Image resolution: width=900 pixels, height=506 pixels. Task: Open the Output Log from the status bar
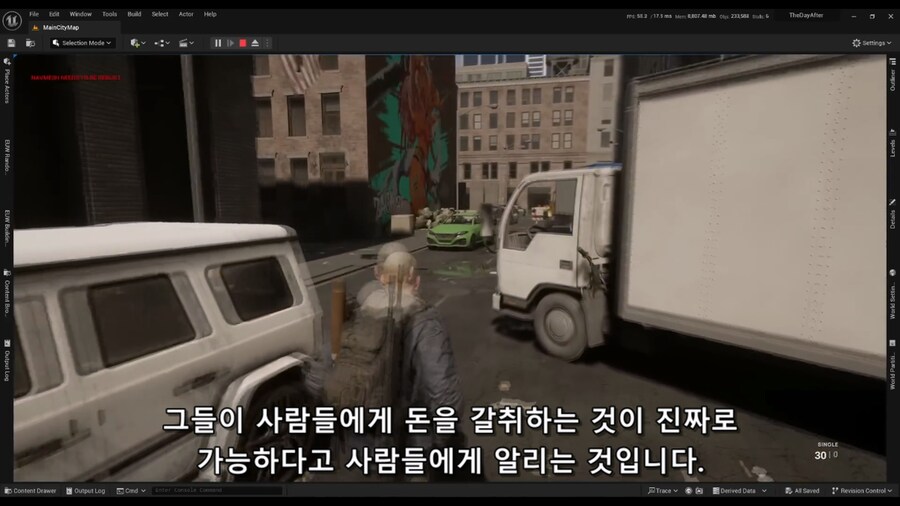pos(86,491)
